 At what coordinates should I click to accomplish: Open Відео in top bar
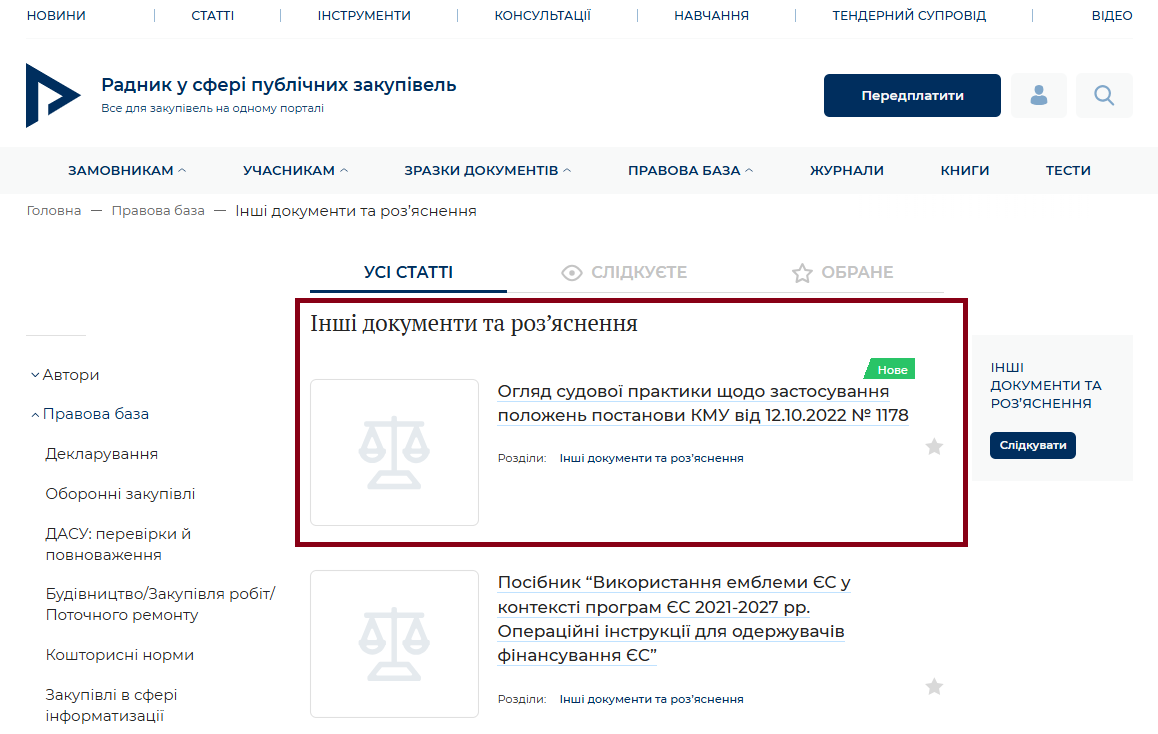pyautogui.click(x=1111, y=16)
